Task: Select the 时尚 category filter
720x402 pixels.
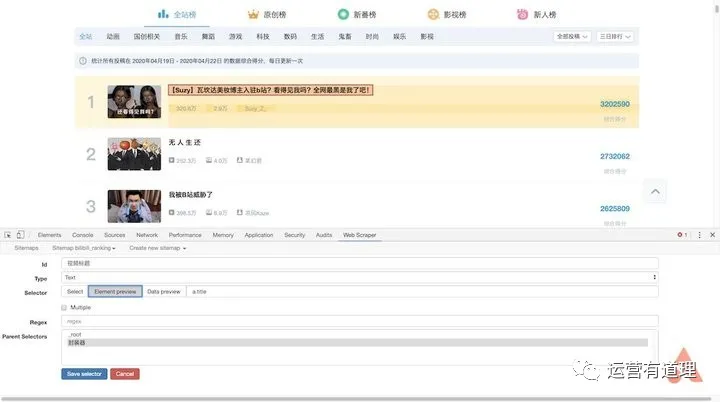Action: [372, 36]
